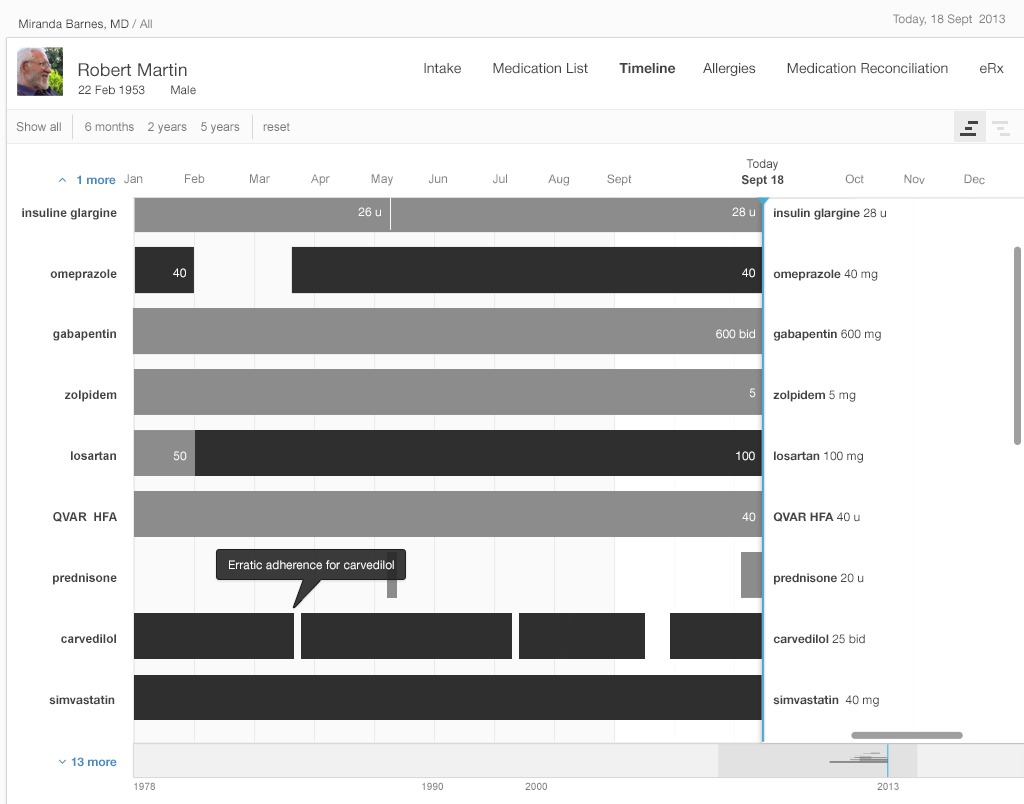Show all timeline history
1024x804 pixels.
pos(38,127)
